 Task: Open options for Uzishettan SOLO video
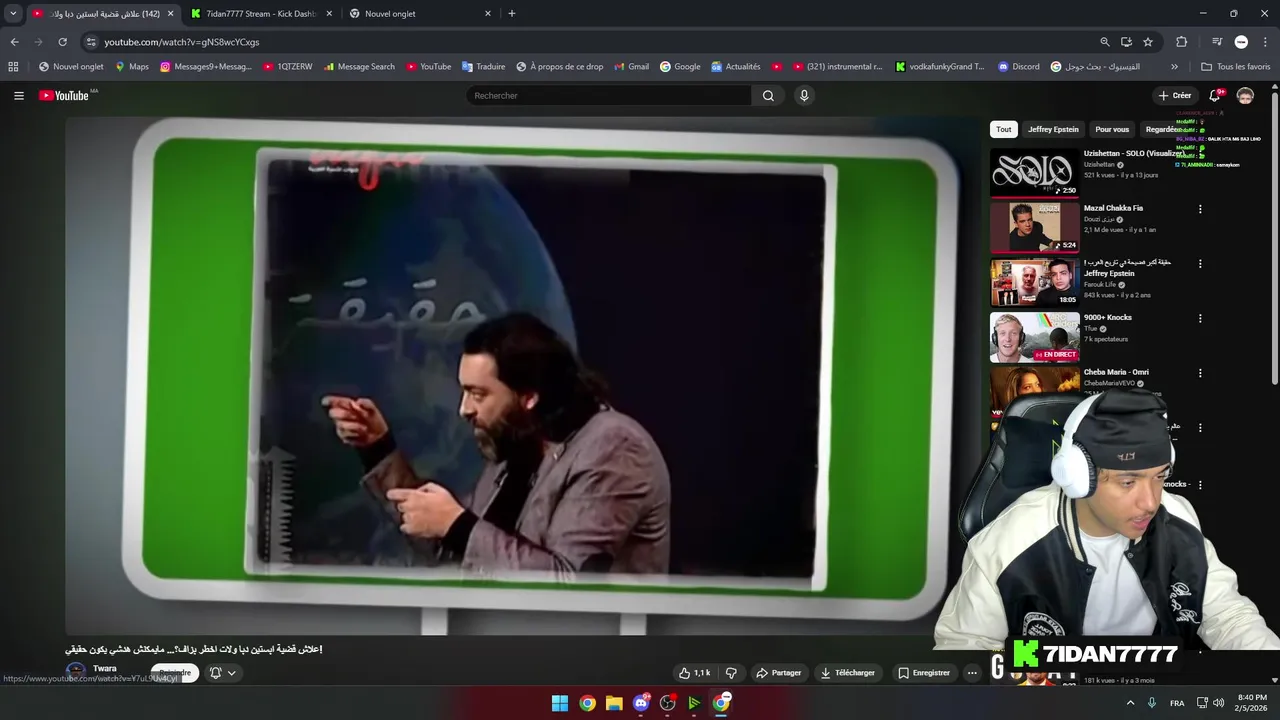[x=1200, y=155]
